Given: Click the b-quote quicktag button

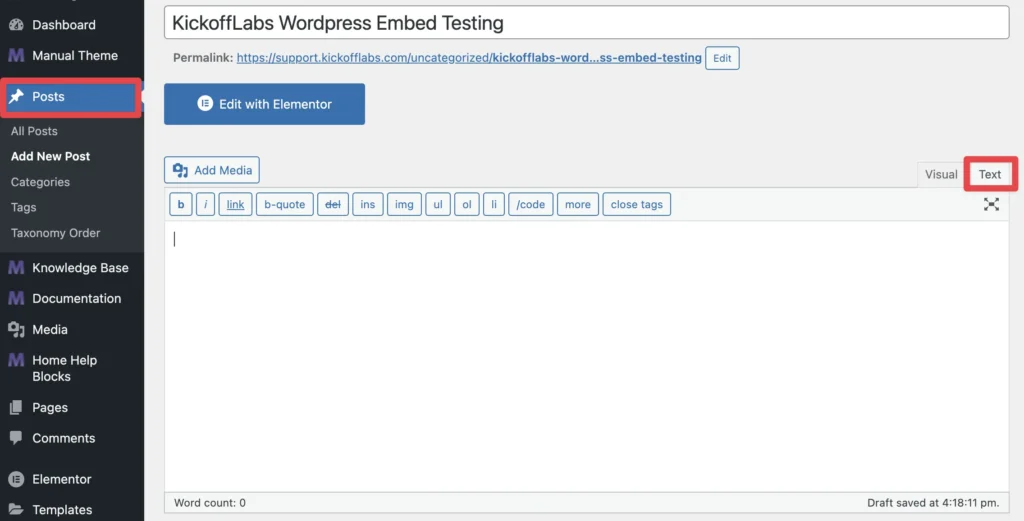Looking at the screenshot, I should [285, 204].
